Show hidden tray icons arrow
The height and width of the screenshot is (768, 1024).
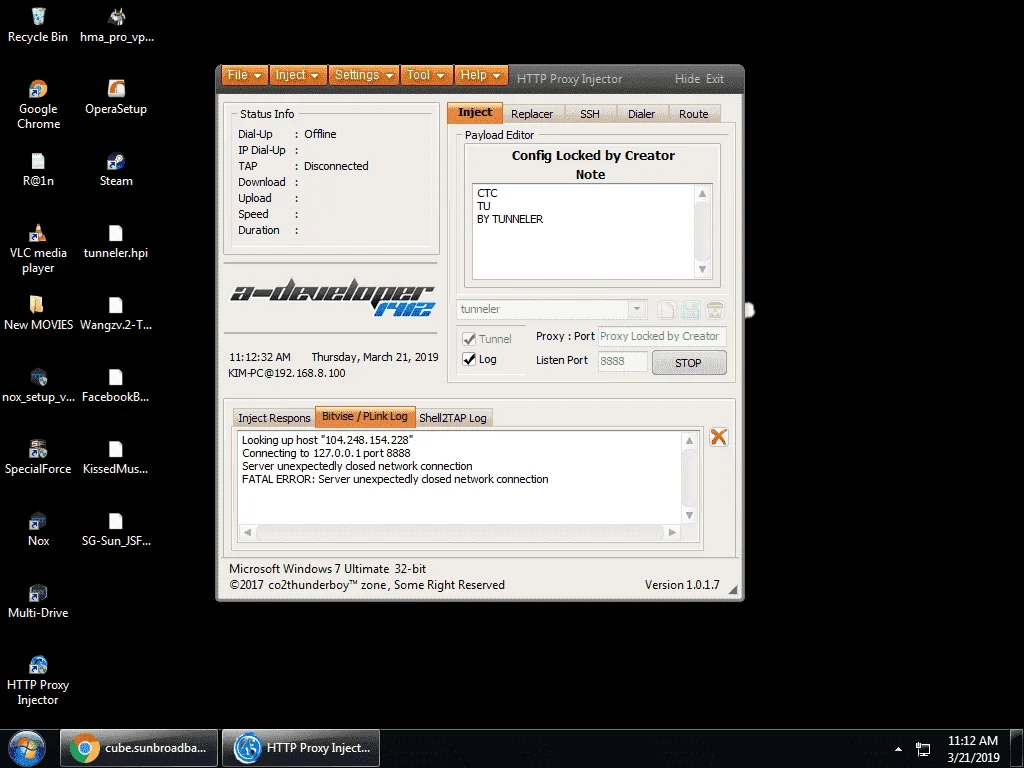coord(898,749)
